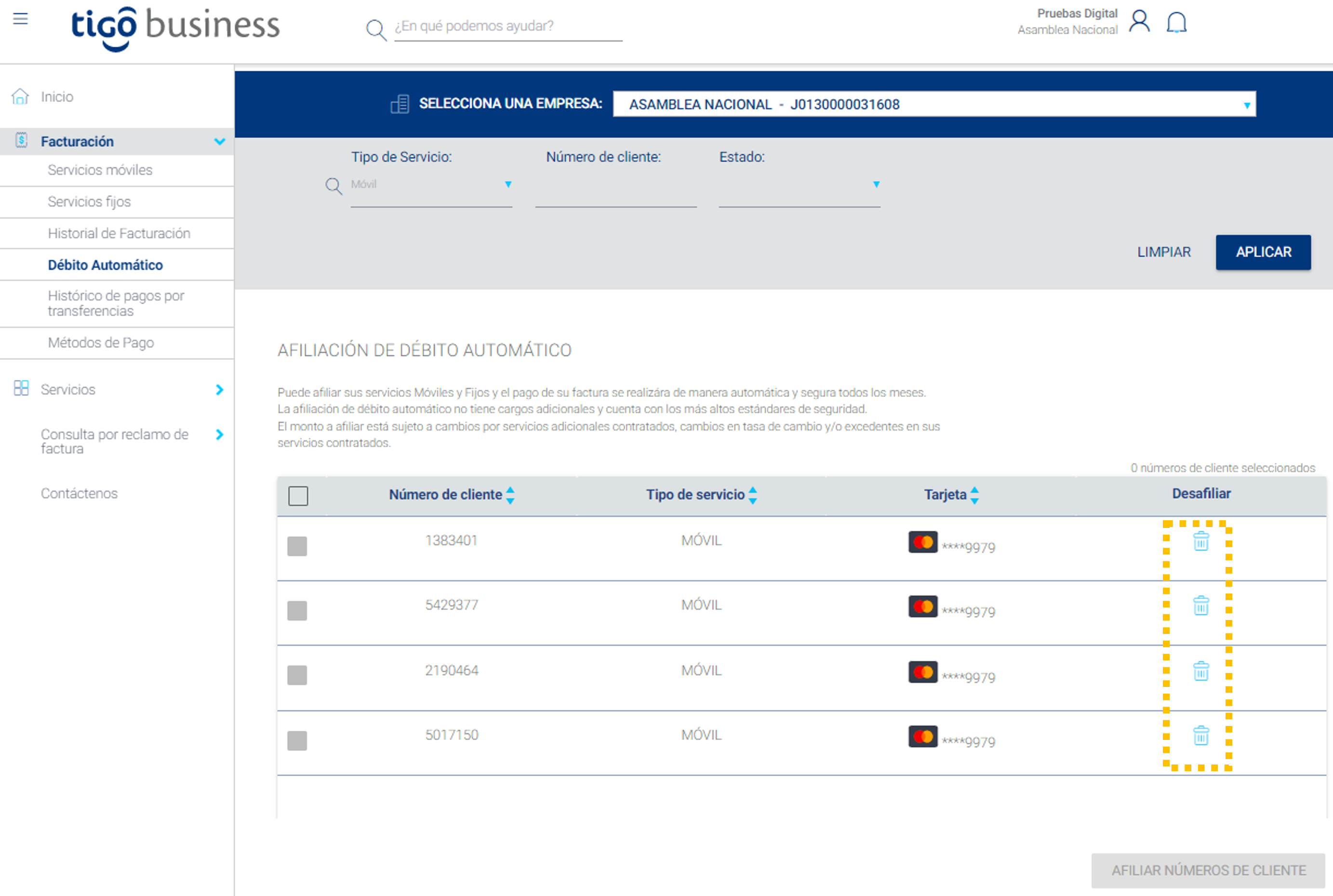Click the APLICAR button
This screenshot has height=896, width=1333.
1263,252
